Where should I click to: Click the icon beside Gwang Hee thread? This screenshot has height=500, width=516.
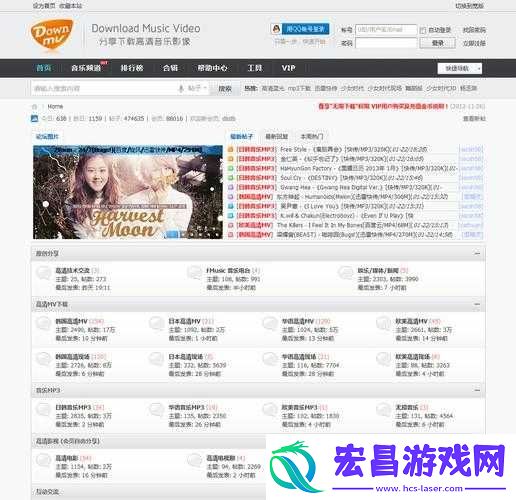(x=230, y=187)
